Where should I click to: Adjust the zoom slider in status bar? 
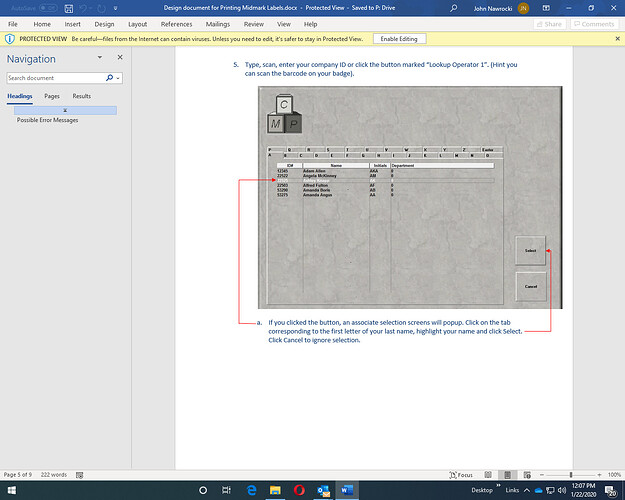tap(571, 474)
